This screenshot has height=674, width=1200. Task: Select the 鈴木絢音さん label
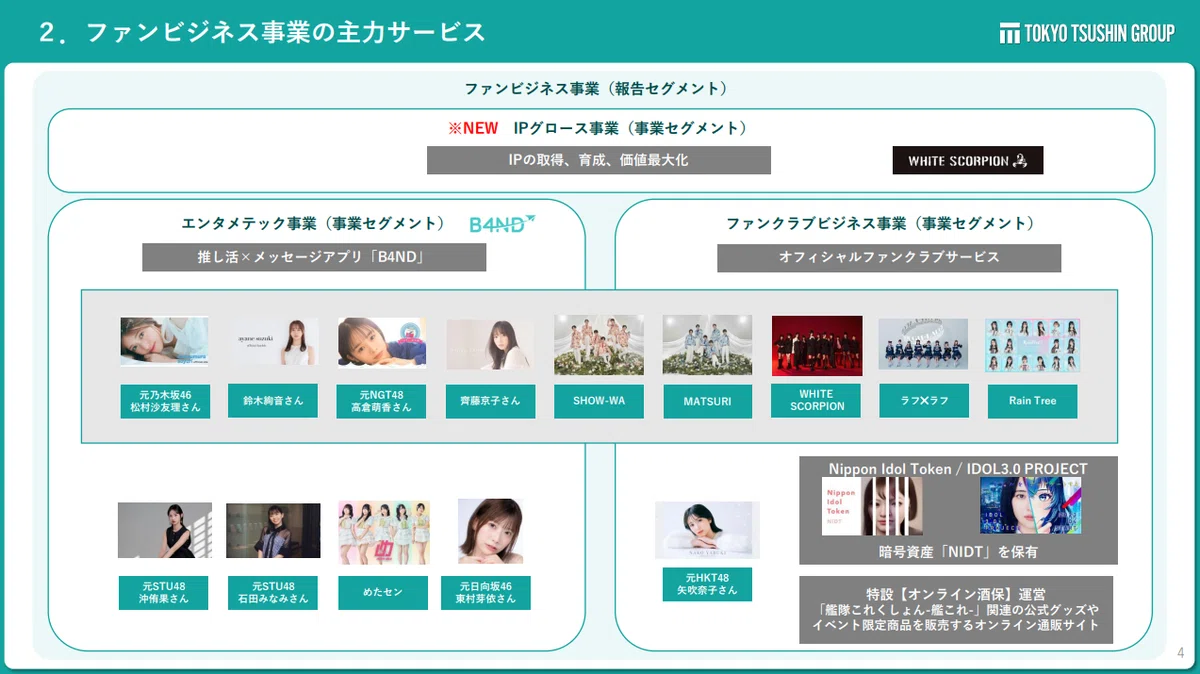(x=273, y=401)
